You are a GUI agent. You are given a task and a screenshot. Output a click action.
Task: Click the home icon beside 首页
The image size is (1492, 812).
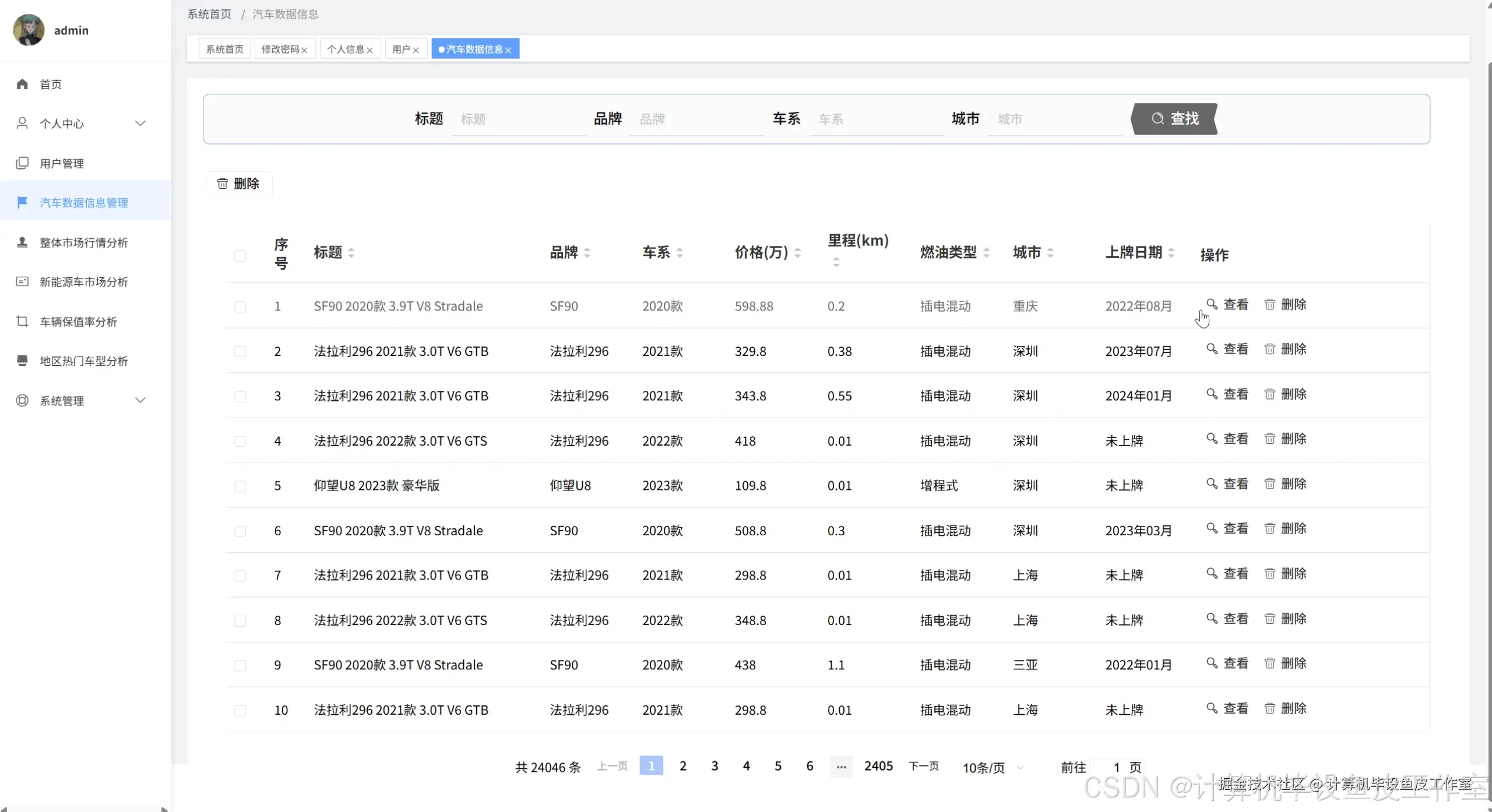pos(22,84)
